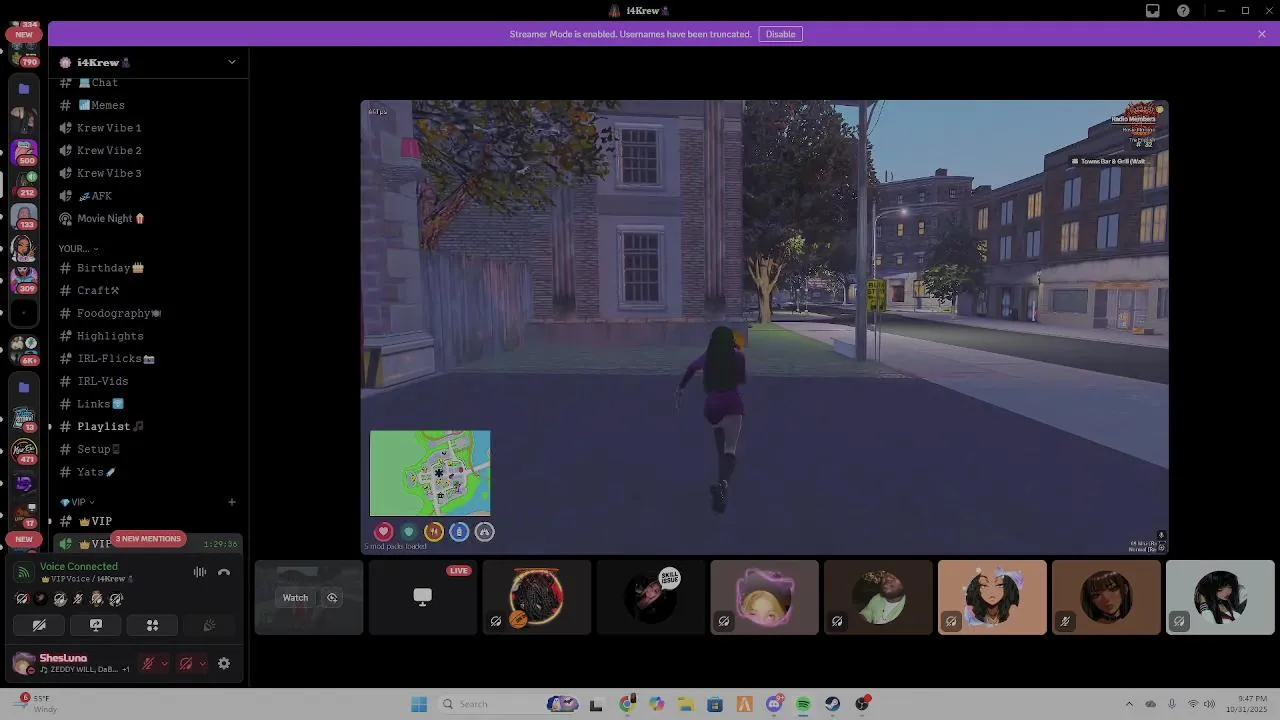Toggle microphone mute in user panel

pos(148,663)
